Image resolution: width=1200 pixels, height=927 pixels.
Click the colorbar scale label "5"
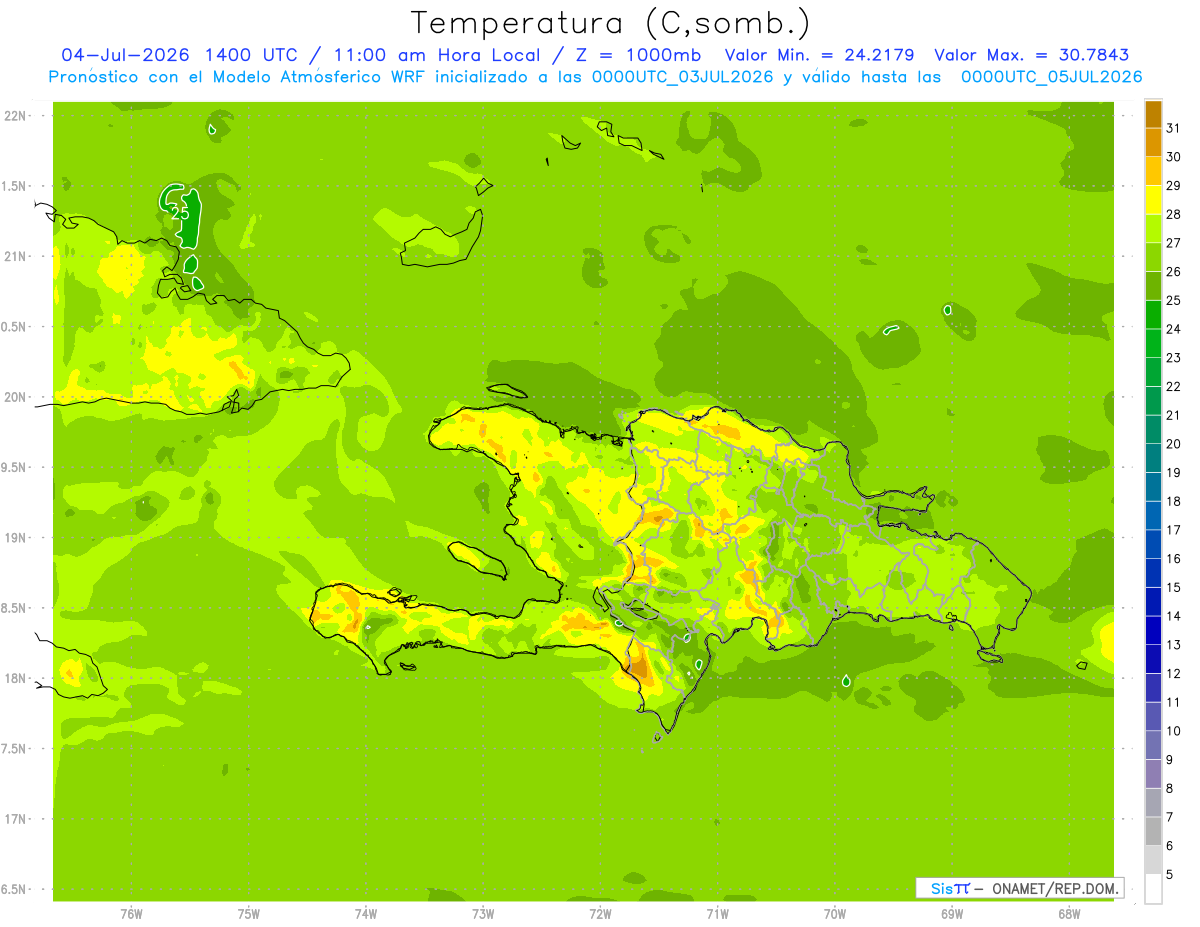[x=1170, y=875]
